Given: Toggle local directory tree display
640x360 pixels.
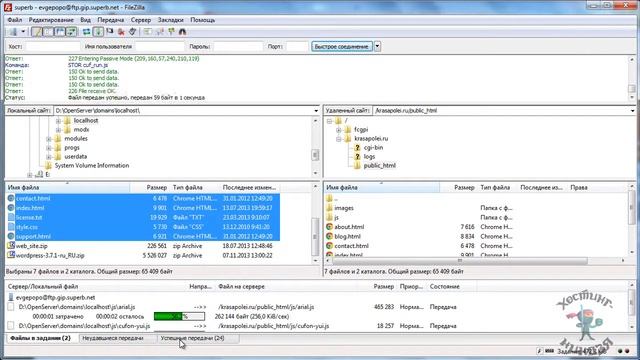Looking at the screenshot, I should point(48,31).
